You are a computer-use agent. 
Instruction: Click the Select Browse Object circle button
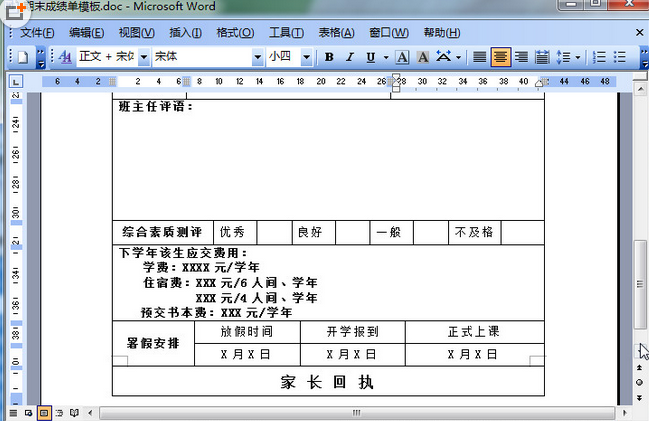click(639, 382)
